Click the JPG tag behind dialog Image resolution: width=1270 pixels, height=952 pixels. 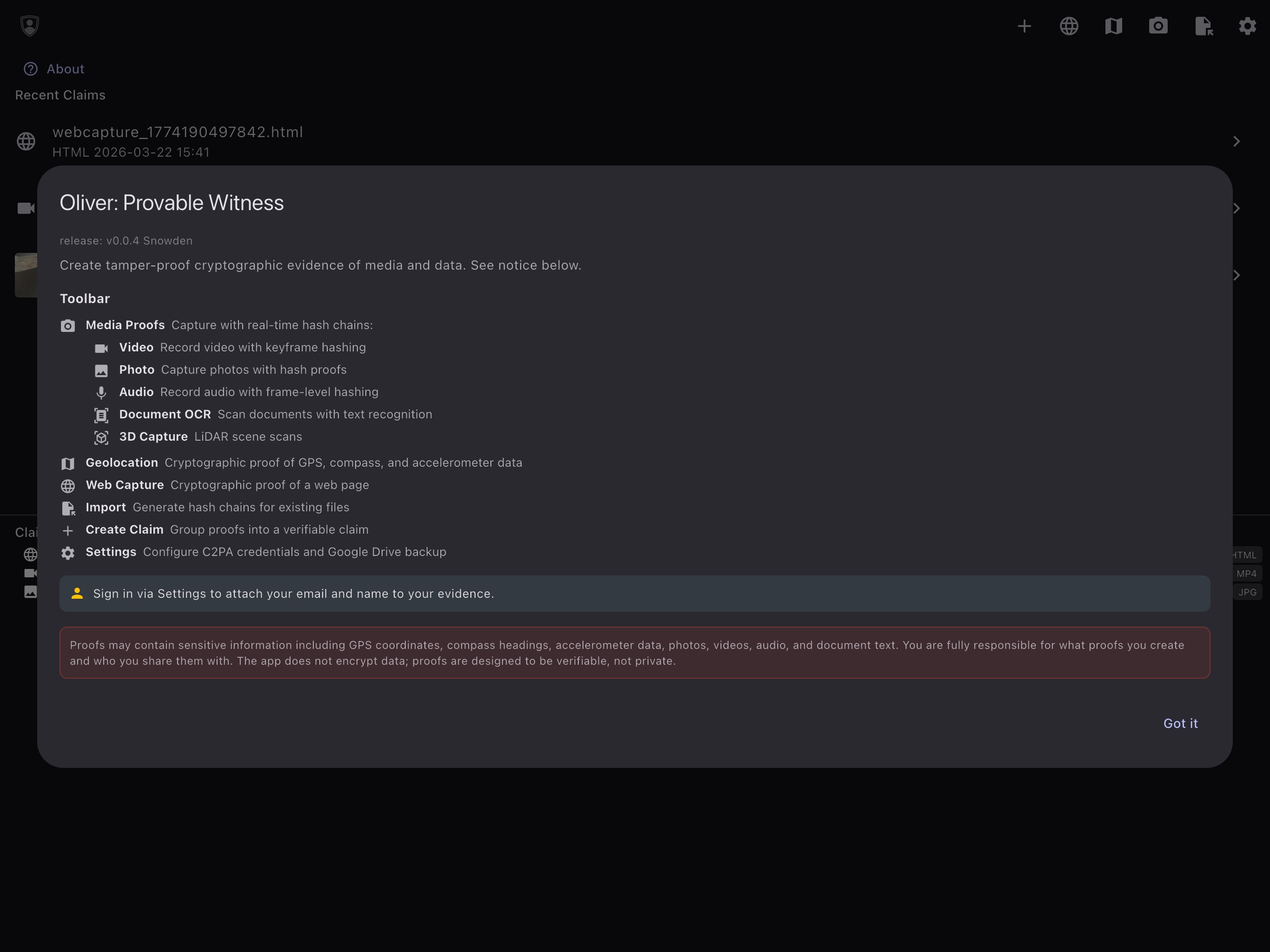click(1247, 592)
